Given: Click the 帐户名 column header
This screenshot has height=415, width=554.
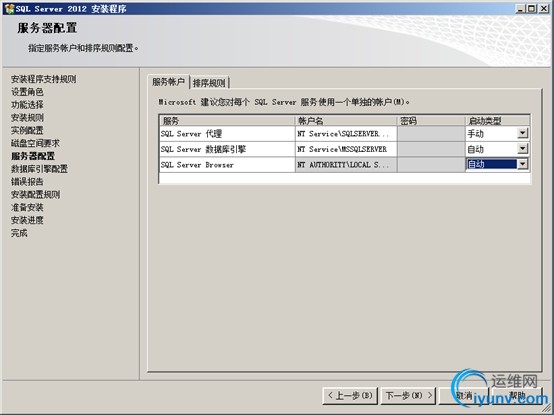Looking at the screenshot, I should tap(346, 121).
